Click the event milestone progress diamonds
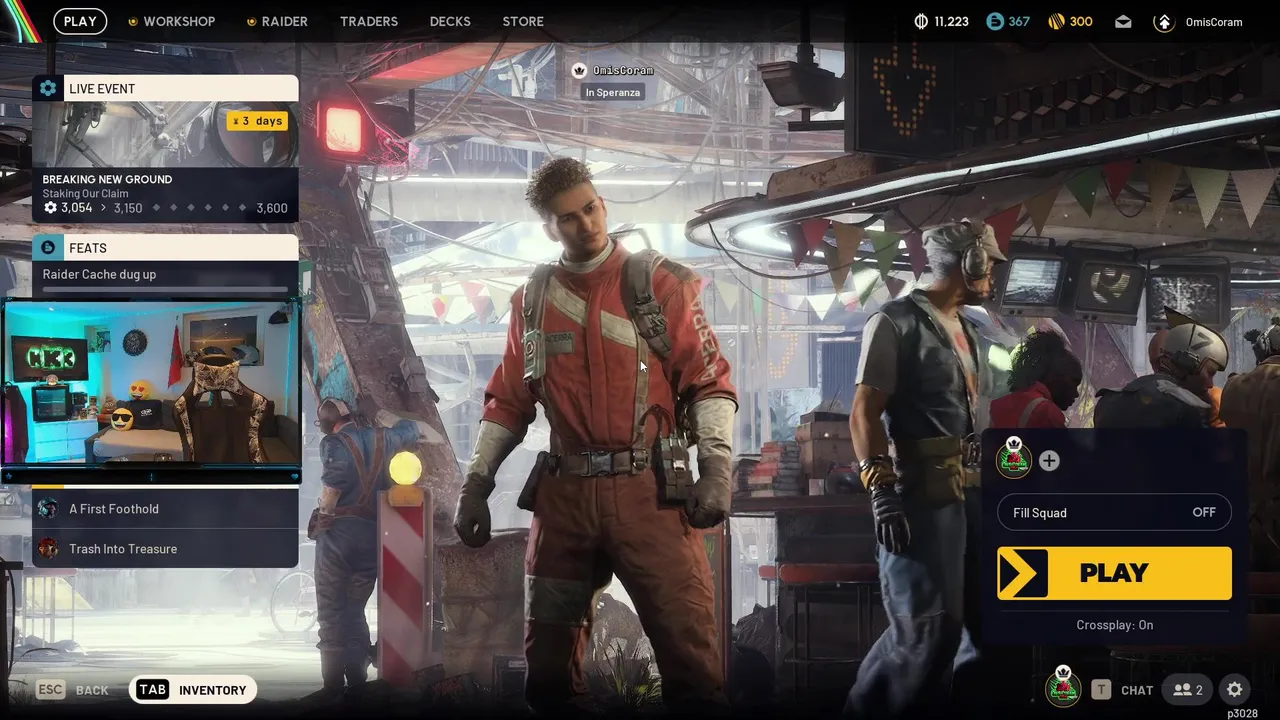Screen dimensions: 1280x720 pos(199,208)
